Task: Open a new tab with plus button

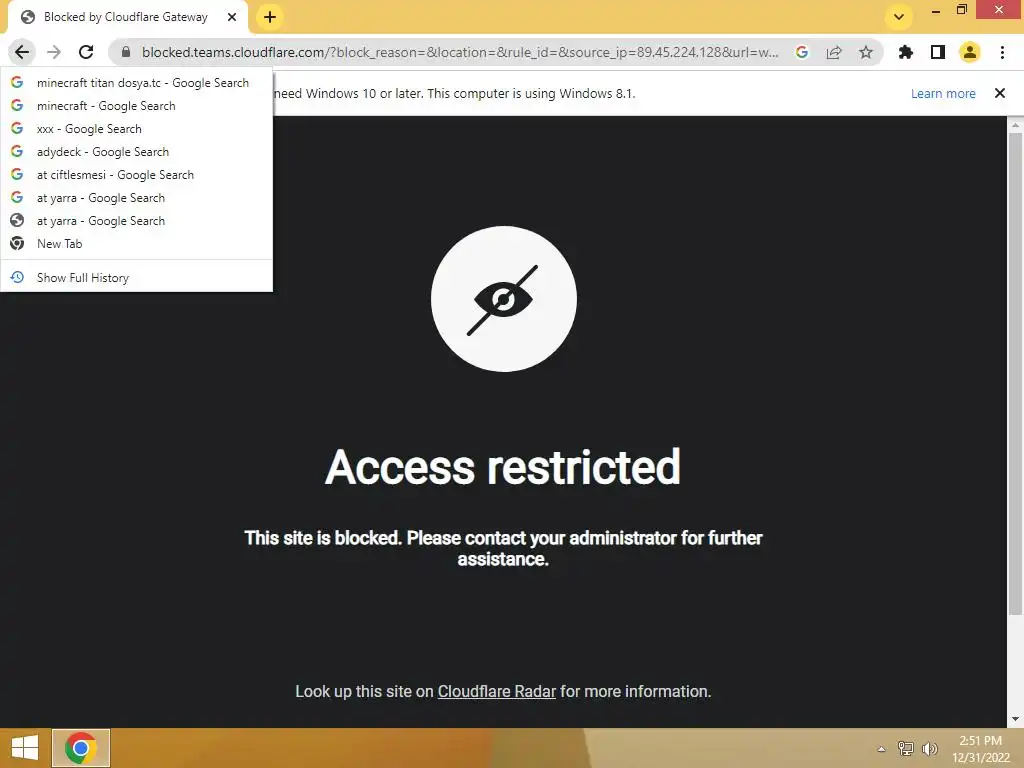Action: click(270, 17)
